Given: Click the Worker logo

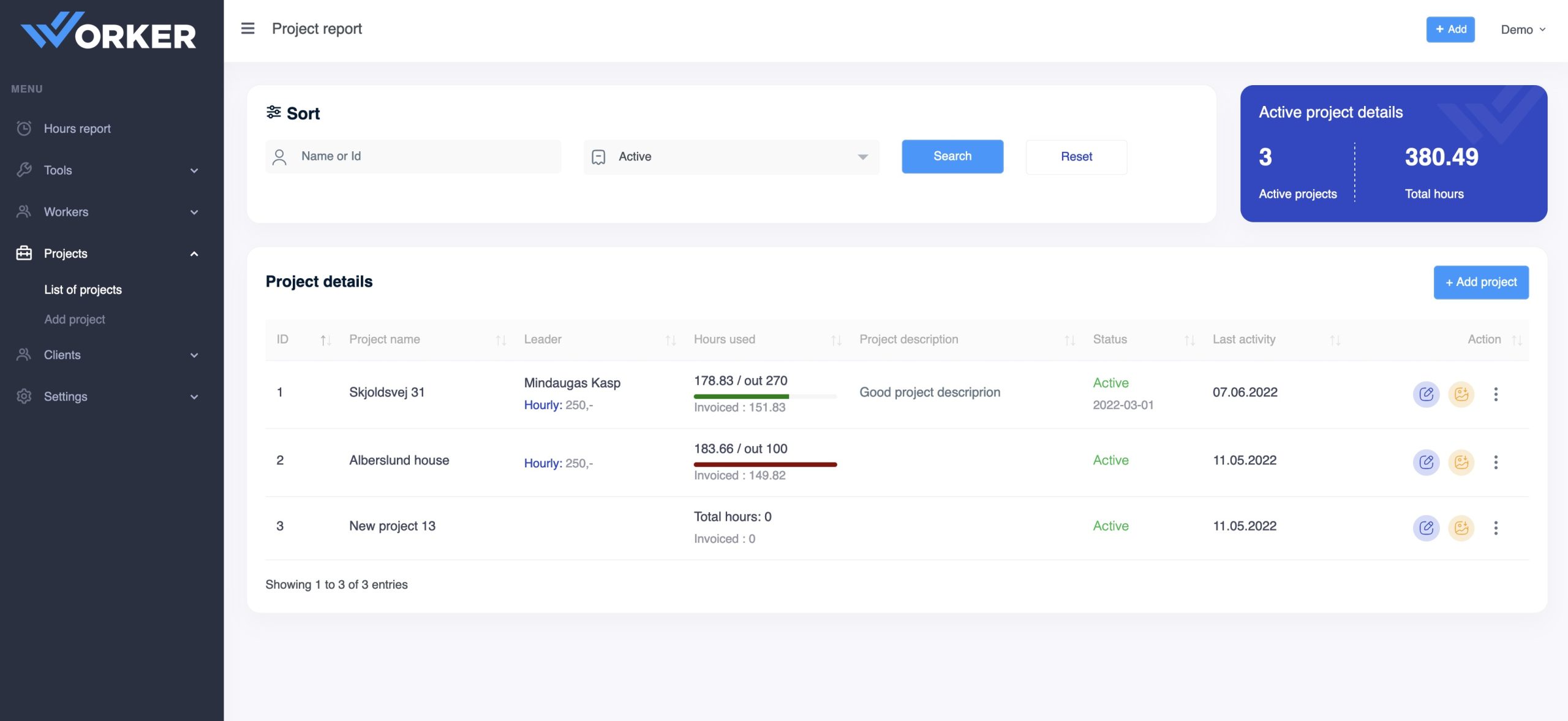Looking at the screenshot, I should 109,31.
